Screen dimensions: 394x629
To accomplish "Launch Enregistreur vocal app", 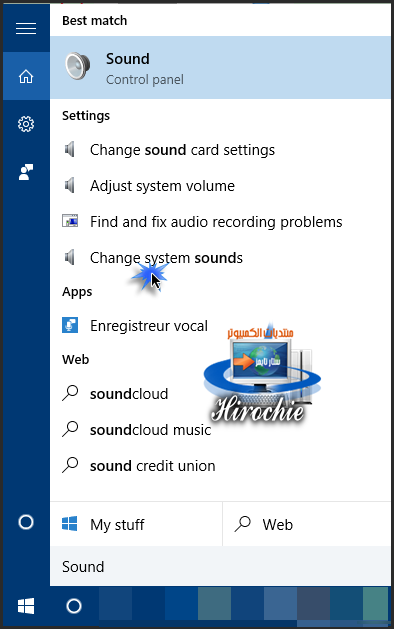I will point(149,326).
